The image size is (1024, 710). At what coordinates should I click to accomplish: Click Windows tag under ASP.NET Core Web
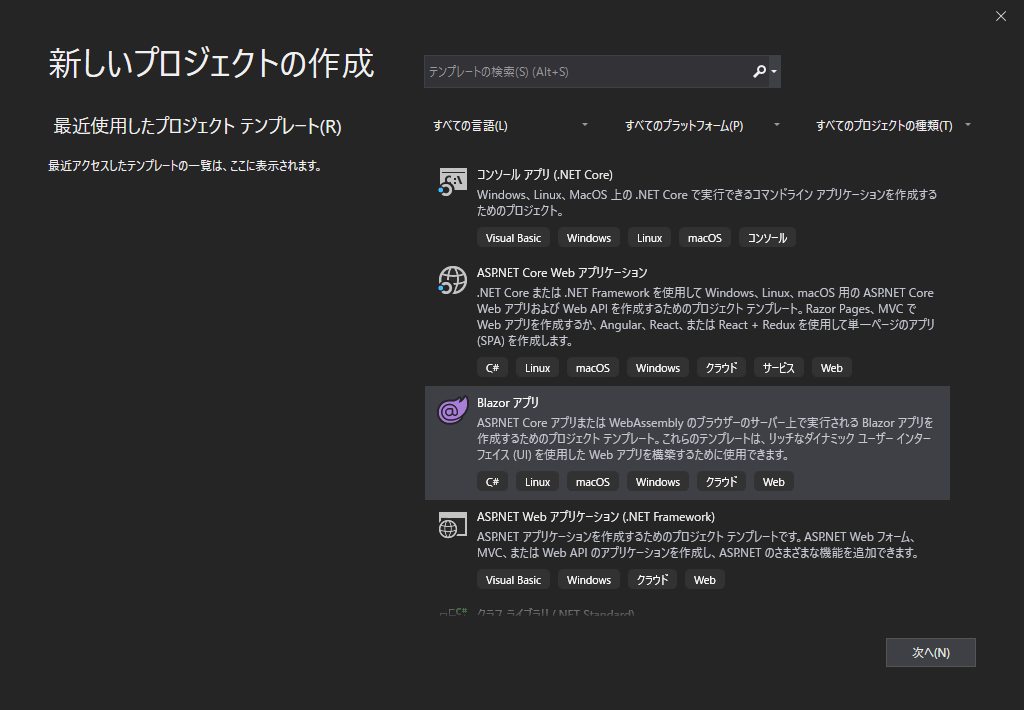click(658, 368)
